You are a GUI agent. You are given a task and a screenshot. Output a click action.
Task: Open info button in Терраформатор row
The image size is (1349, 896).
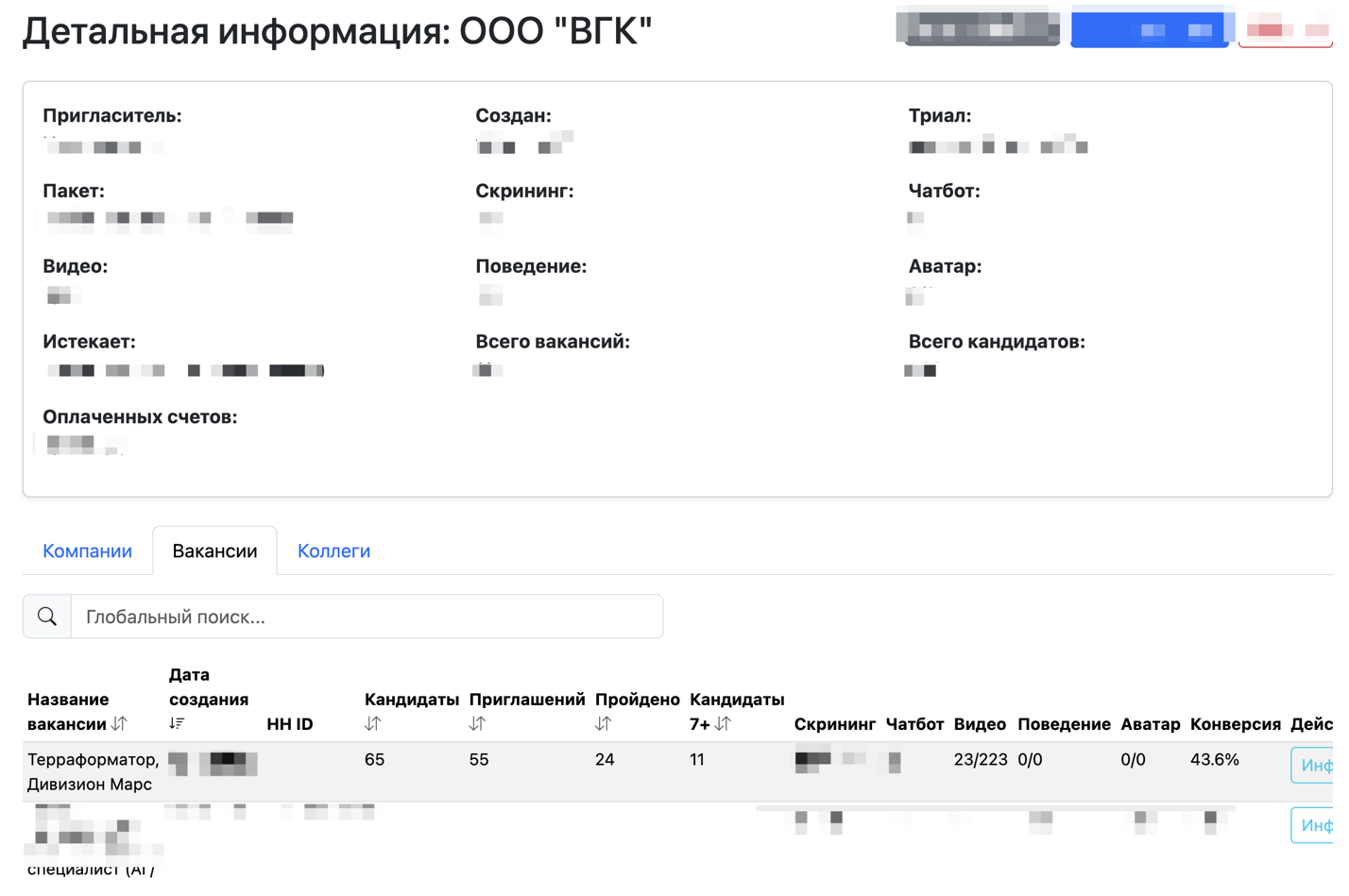coord(1314,766)
